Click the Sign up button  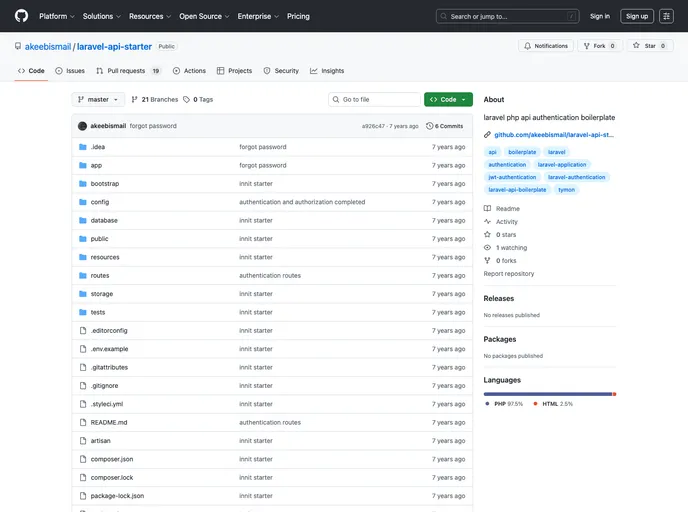point(637,16)
